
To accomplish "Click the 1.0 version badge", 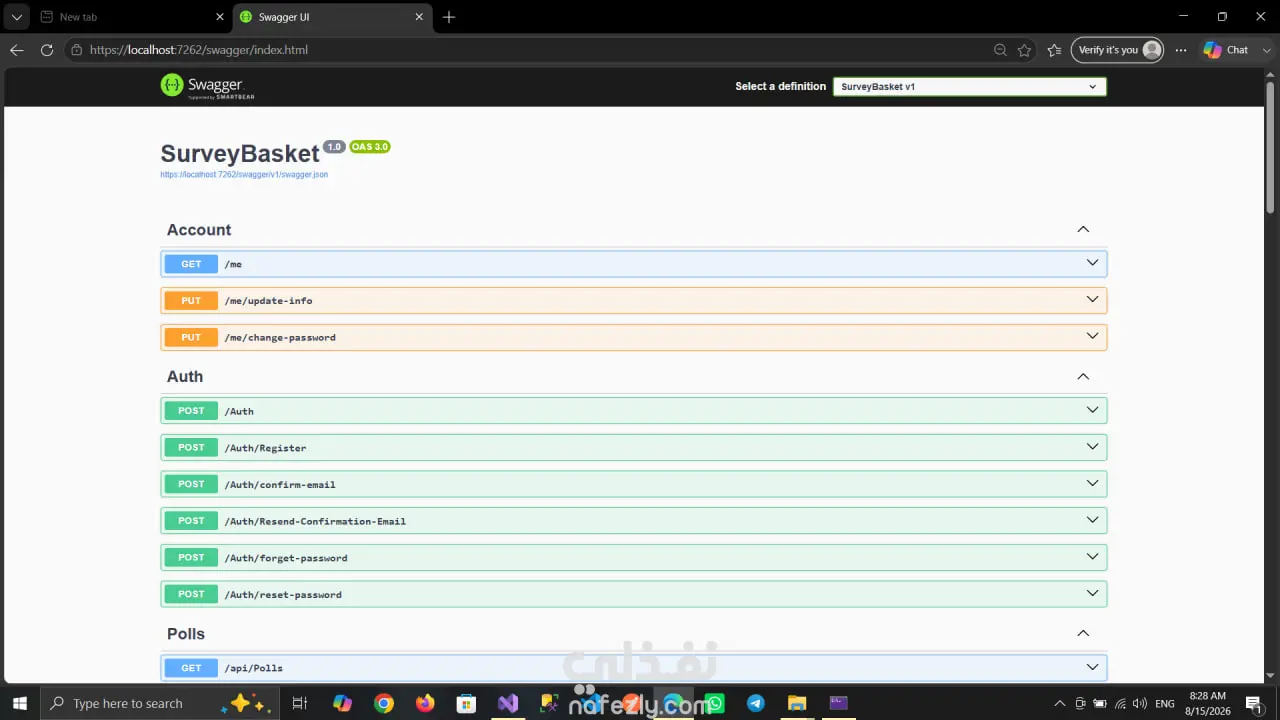I will tap(334, 147).
